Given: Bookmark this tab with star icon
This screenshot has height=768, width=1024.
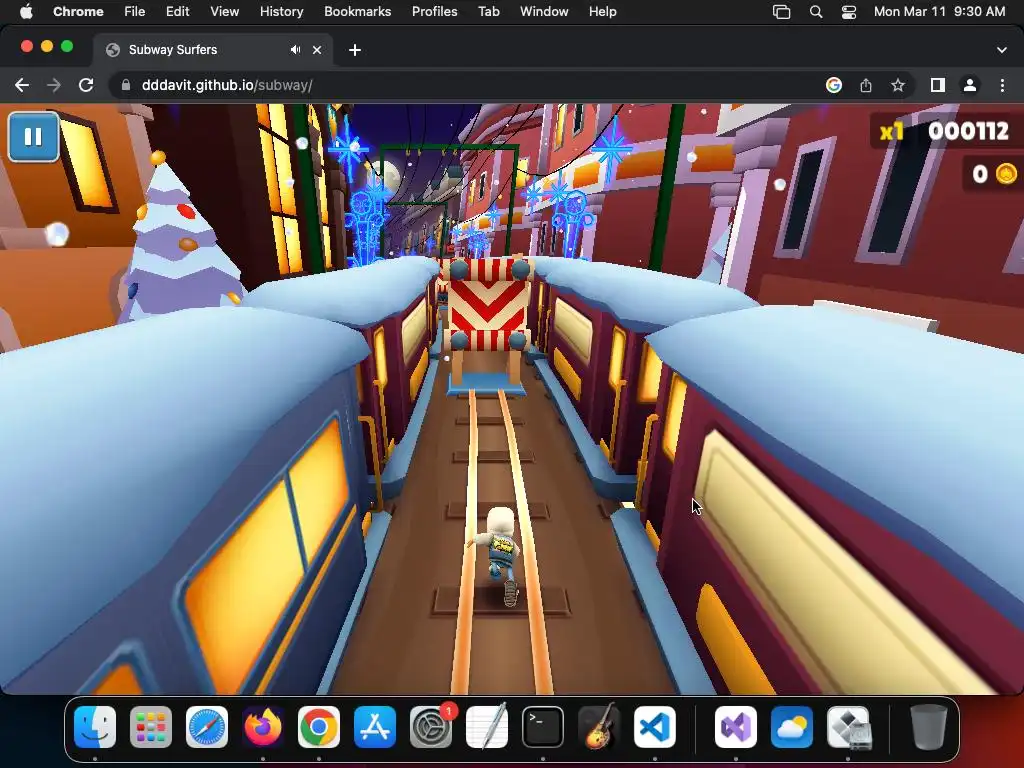Looking at the screenshot, I should coord(898,85).
